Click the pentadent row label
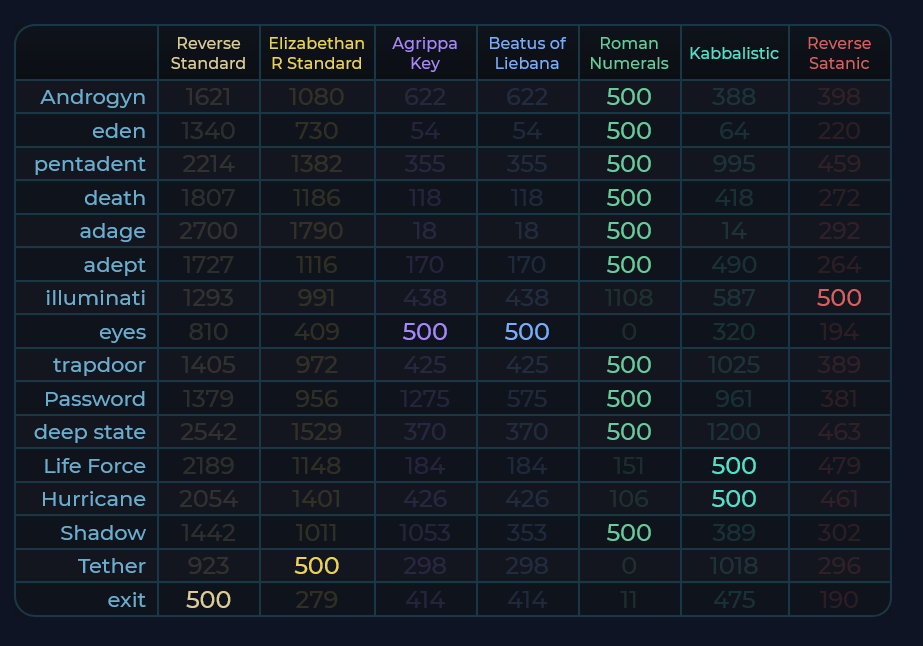Viewport: 923px width, 646px height. [x=90, y=164]
